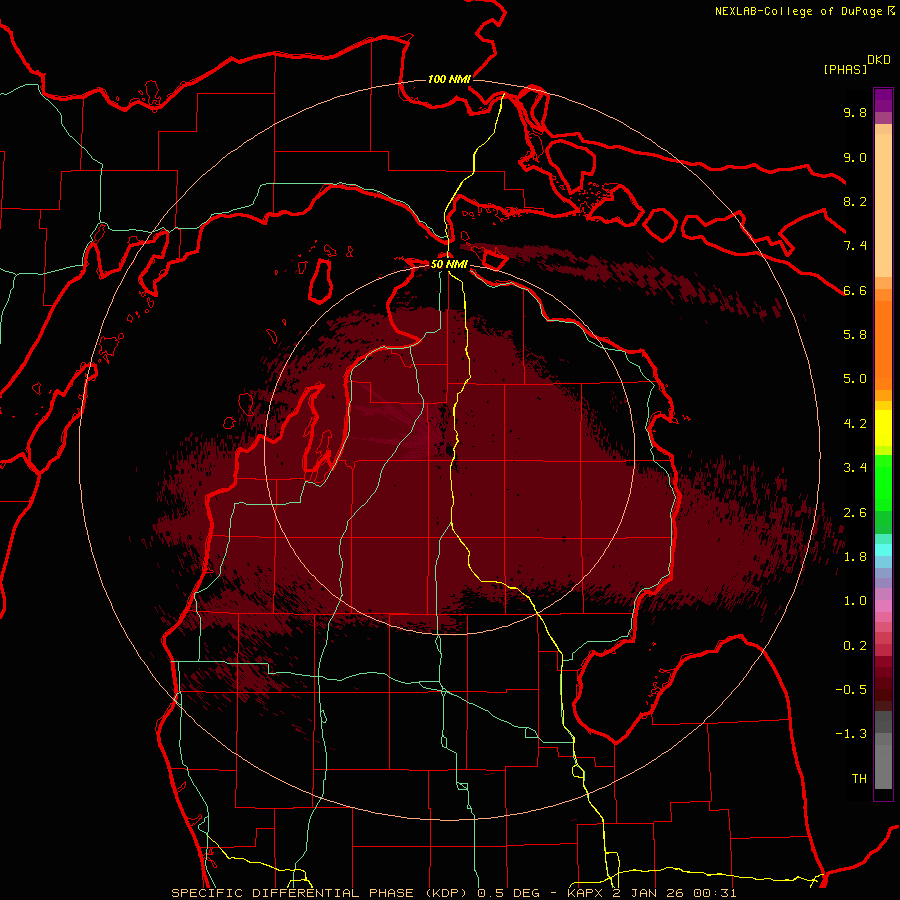Click the 0.2 legend value
Image resolution: width=900 pixels, height=900 pixels.
point(855,645)
